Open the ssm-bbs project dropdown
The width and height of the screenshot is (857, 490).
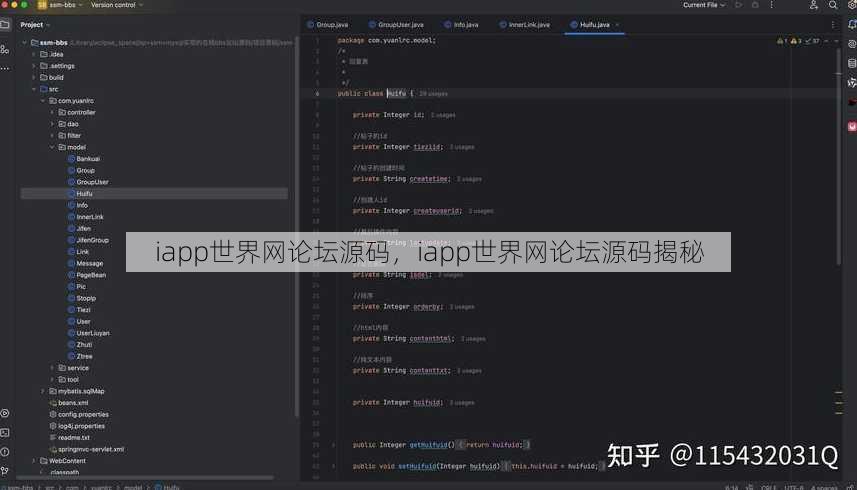point(62,5)
